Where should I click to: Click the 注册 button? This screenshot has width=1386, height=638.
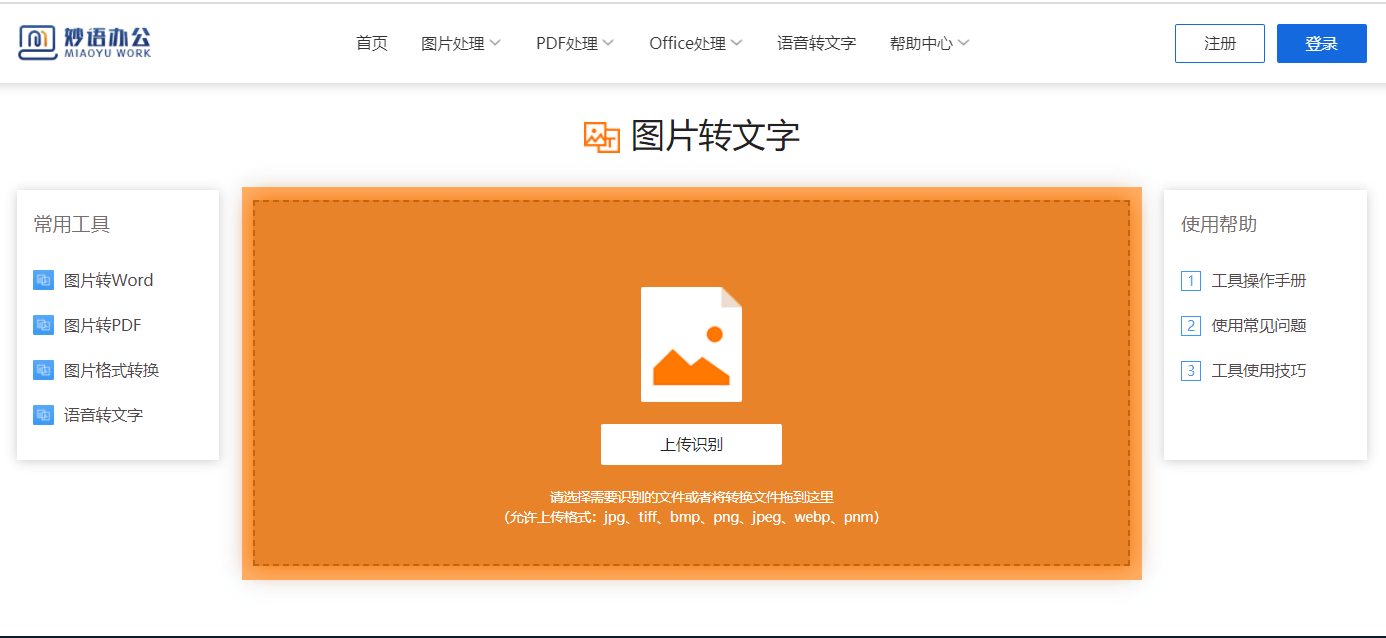[1219, 43]
